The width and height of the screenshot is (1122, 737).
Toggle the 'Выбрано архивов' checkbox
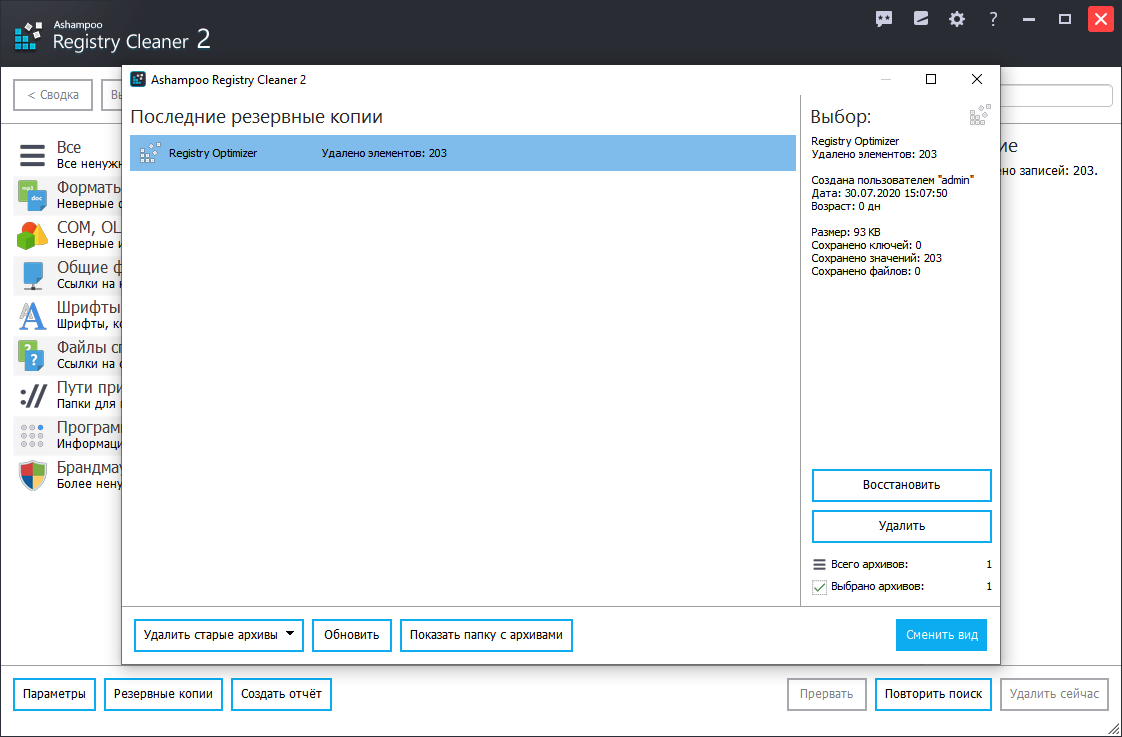point(819,587)
